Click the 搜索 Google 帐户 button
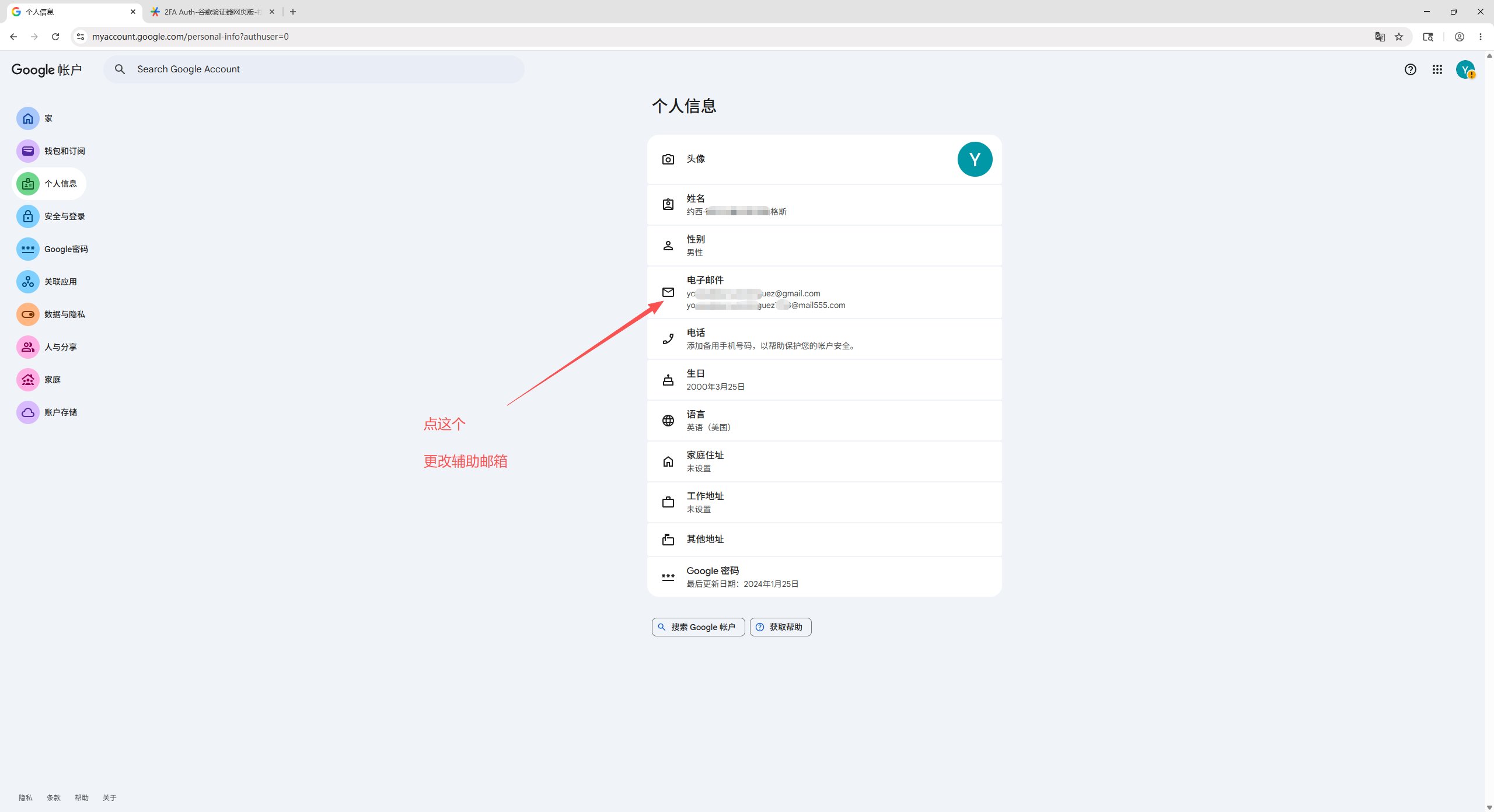This screenshot has width=1494, height=812. [x=698, y=627]
